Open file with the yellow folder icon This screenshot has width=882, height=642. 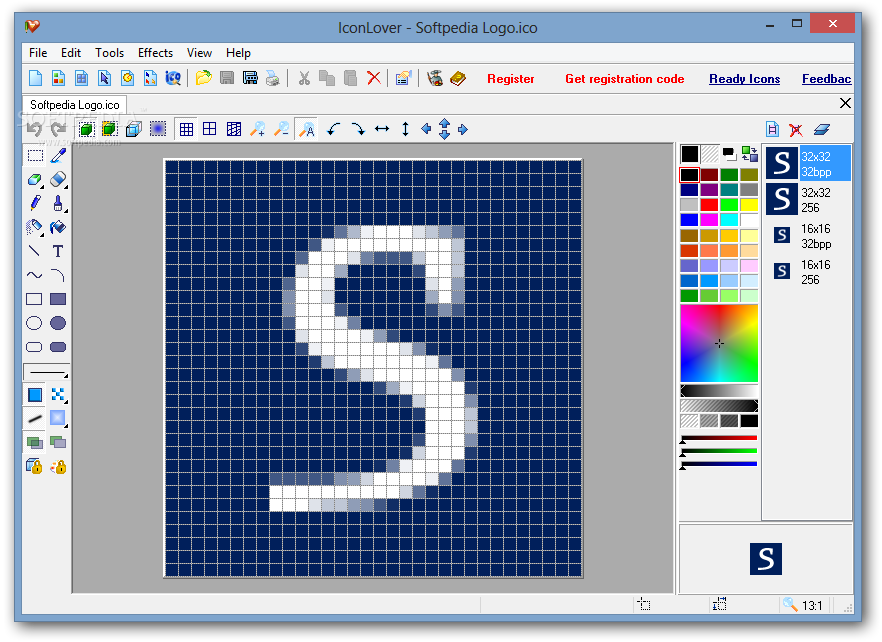click(x=204, y=78)
